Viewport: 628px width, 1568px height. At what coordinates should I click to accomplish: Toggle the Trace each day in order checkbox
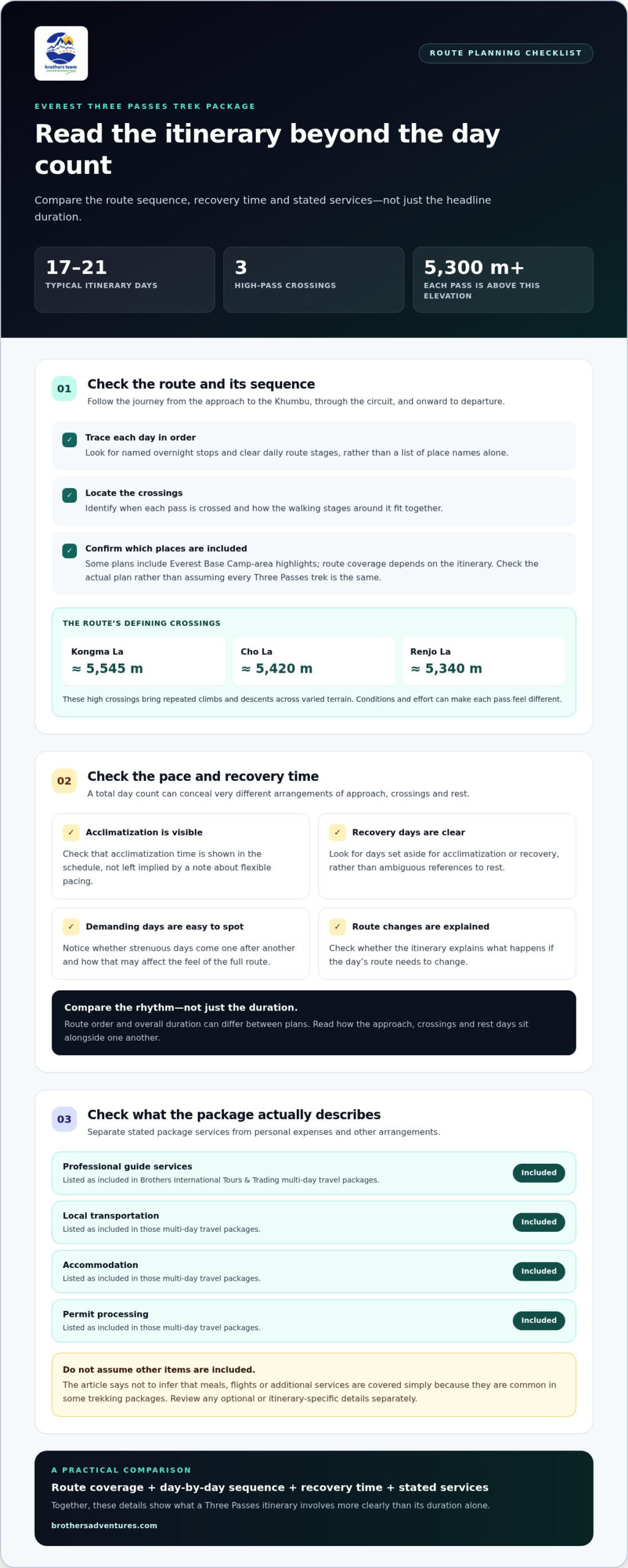click(x=70, y=439)
